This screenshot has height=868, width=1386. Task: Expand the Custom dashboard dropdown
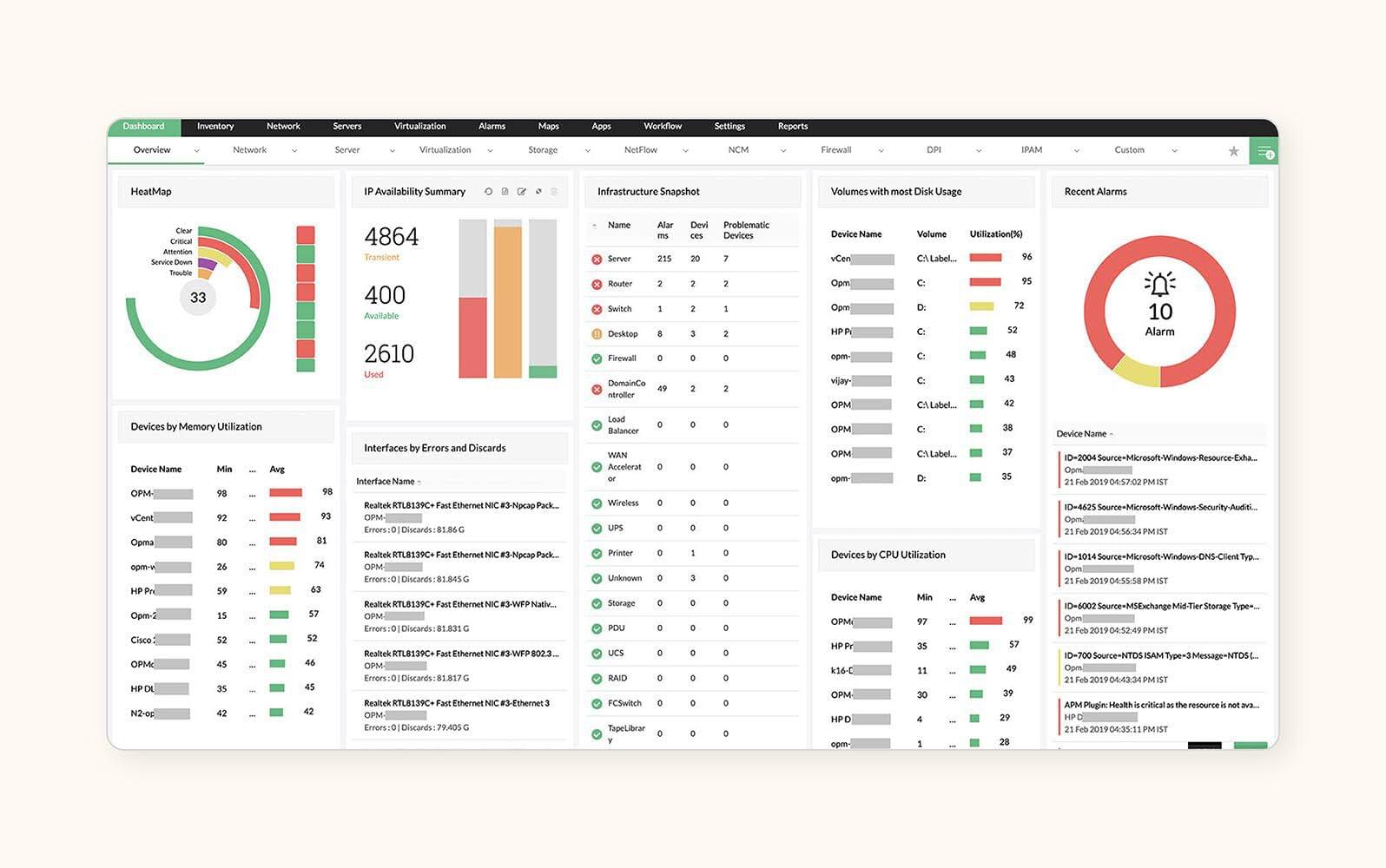tap(1174, 151)
